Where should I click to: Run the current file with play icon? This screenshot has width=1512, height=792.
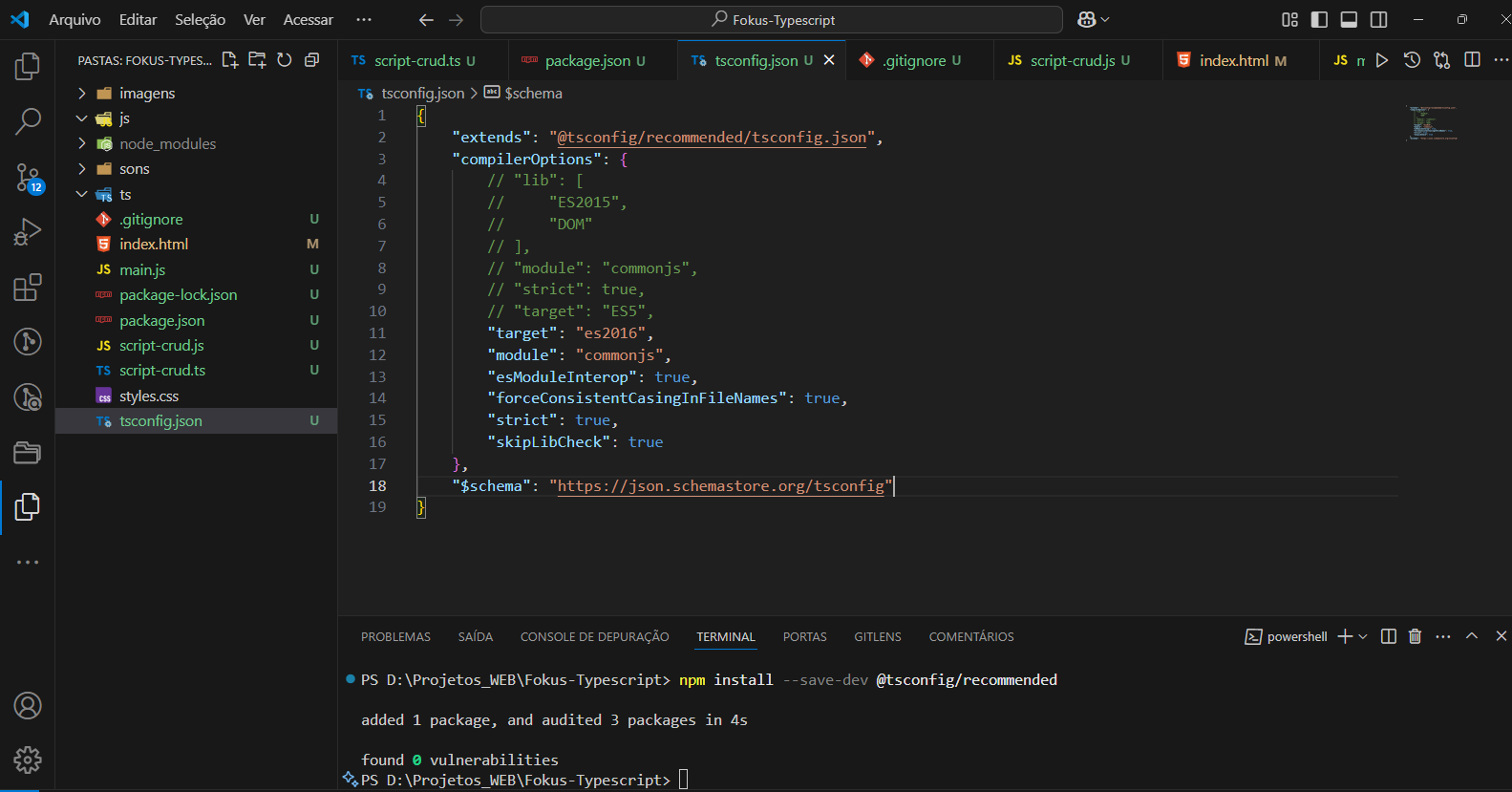tap(1382, 60)
